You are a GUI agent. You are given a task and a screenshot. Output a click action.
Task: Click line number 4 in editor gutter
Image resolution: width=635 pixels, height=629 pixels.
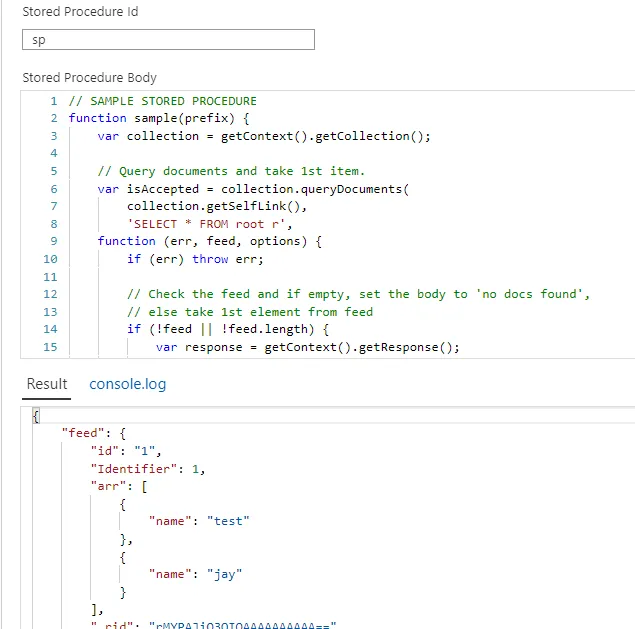click(x=54, y=153)
